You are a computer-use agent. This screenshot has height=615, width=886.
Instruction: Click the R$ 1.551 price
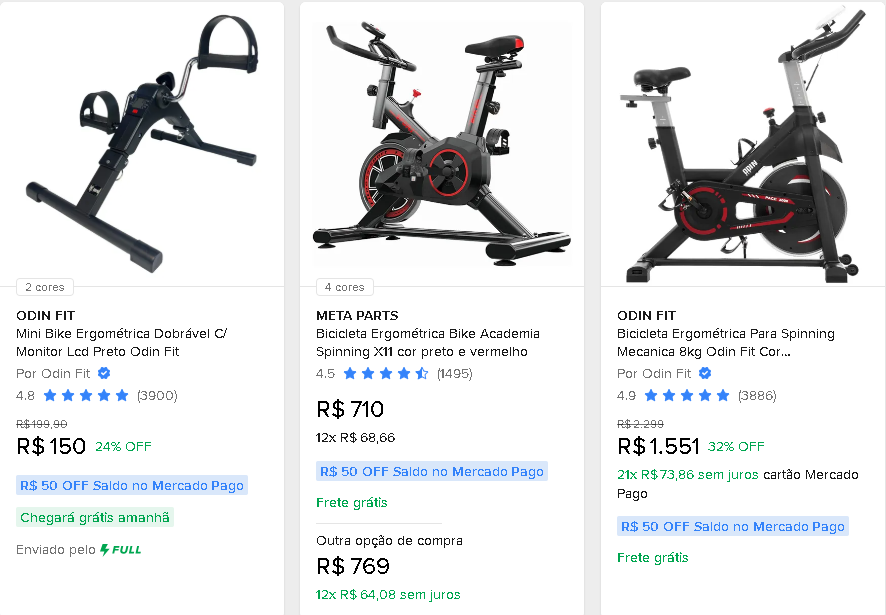pos(658,446)
